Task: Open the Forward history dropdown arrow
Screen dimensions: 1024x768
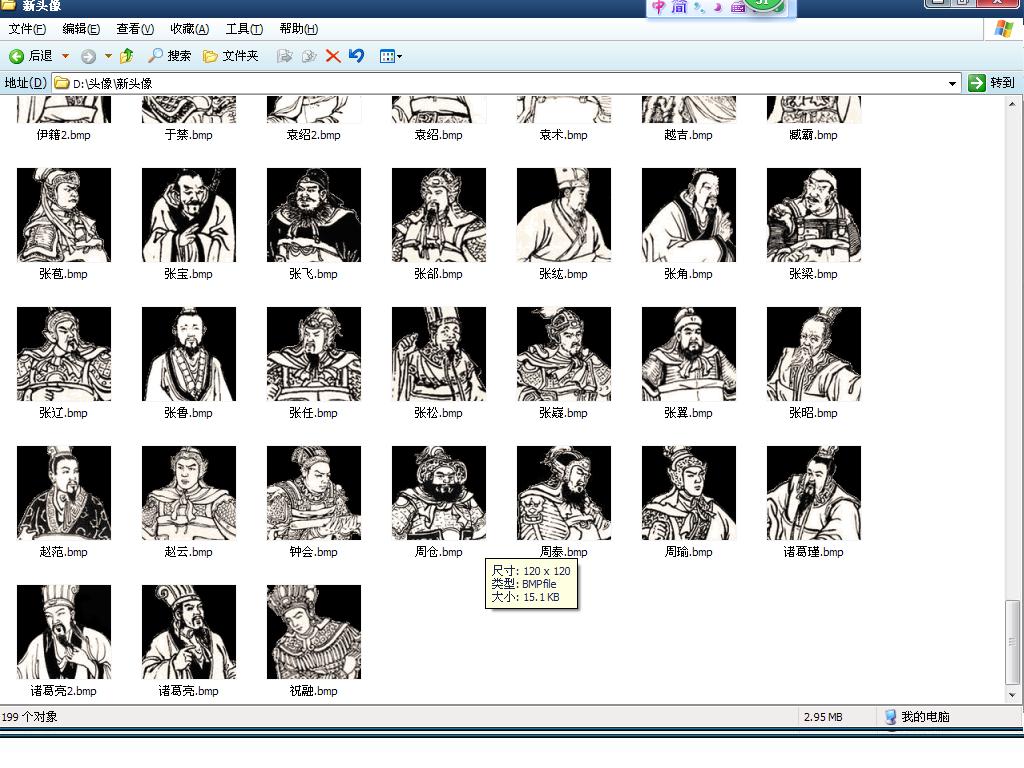Action: coord(108,56)
